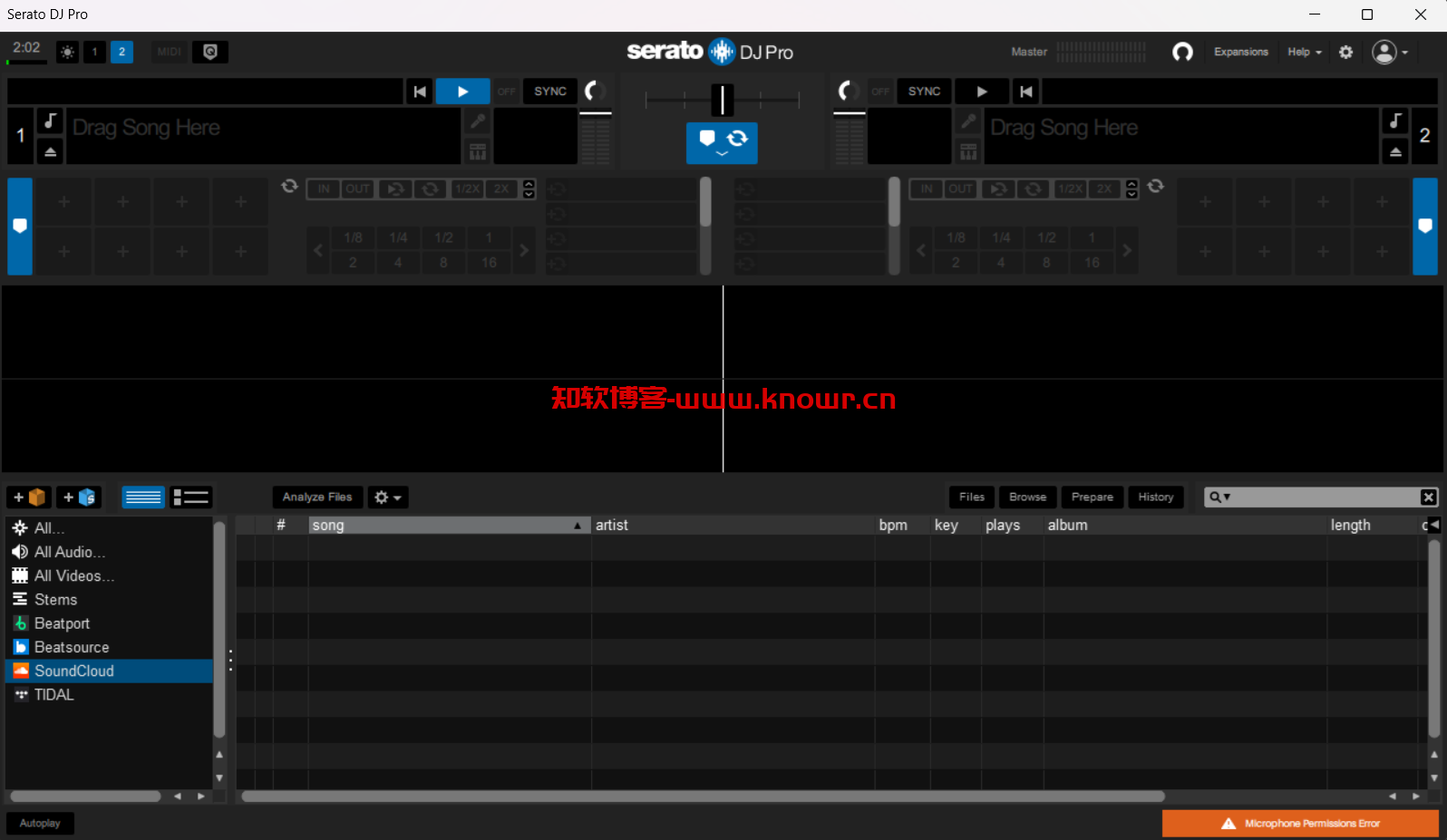
Task: Double deck 1 loop with 2X
Action: click(501, 188)
